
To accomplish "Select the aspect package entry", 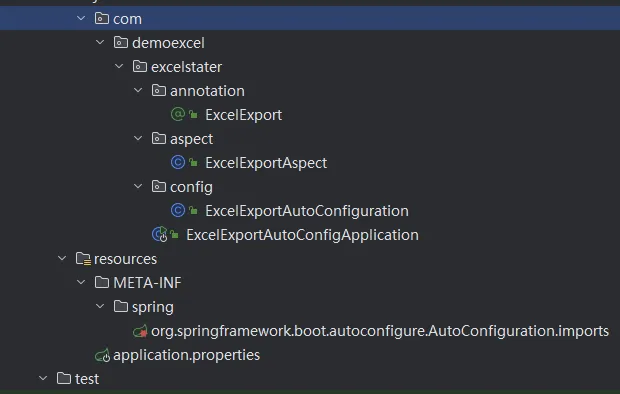I will click(x=191, y=139).
